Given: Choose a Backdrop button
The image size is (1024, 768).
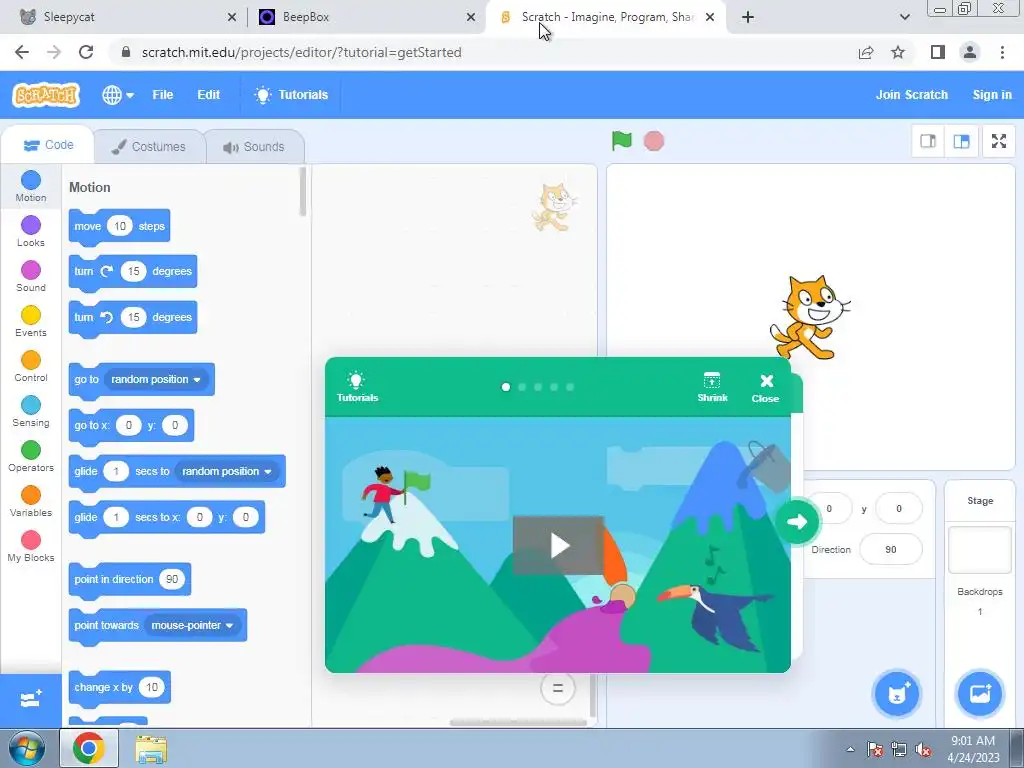Looking at the screenshot, I should pyautogui.click(x=980, y=694).
